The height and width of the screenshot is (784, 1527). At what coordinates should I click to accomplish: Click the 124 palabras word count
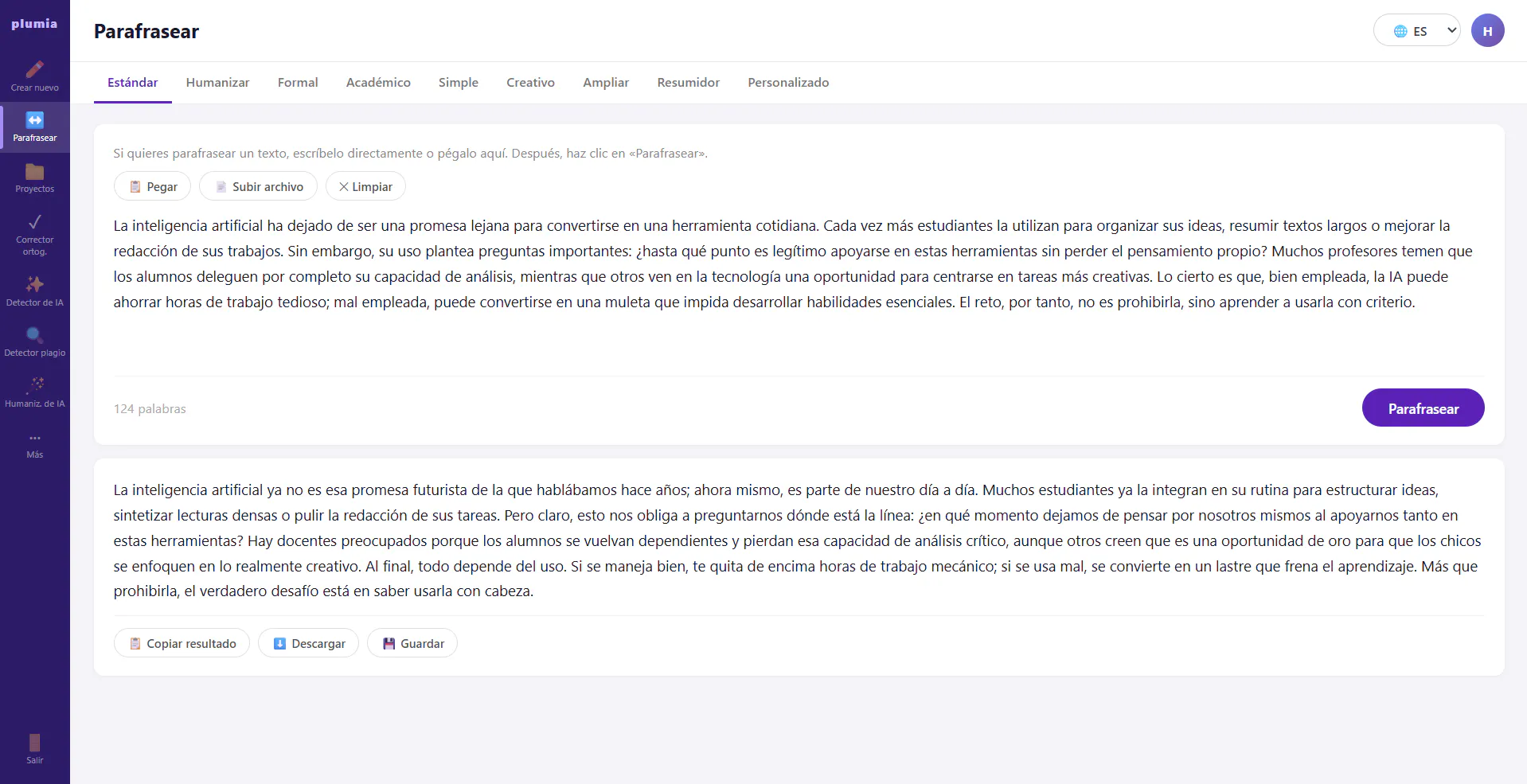pos(150,409)
